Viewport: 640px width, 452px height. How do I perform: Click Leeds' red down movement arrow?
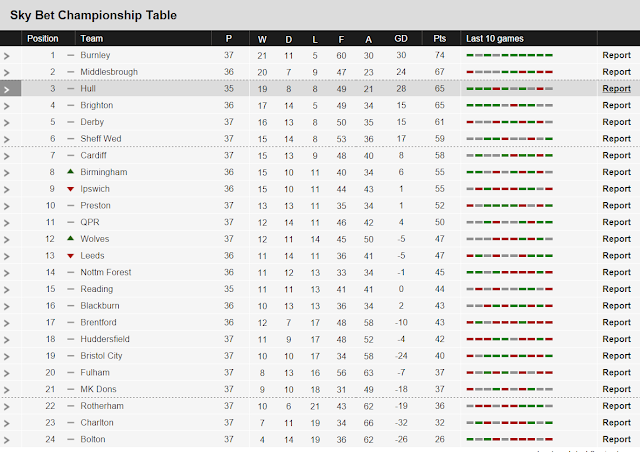pos(70,256)
